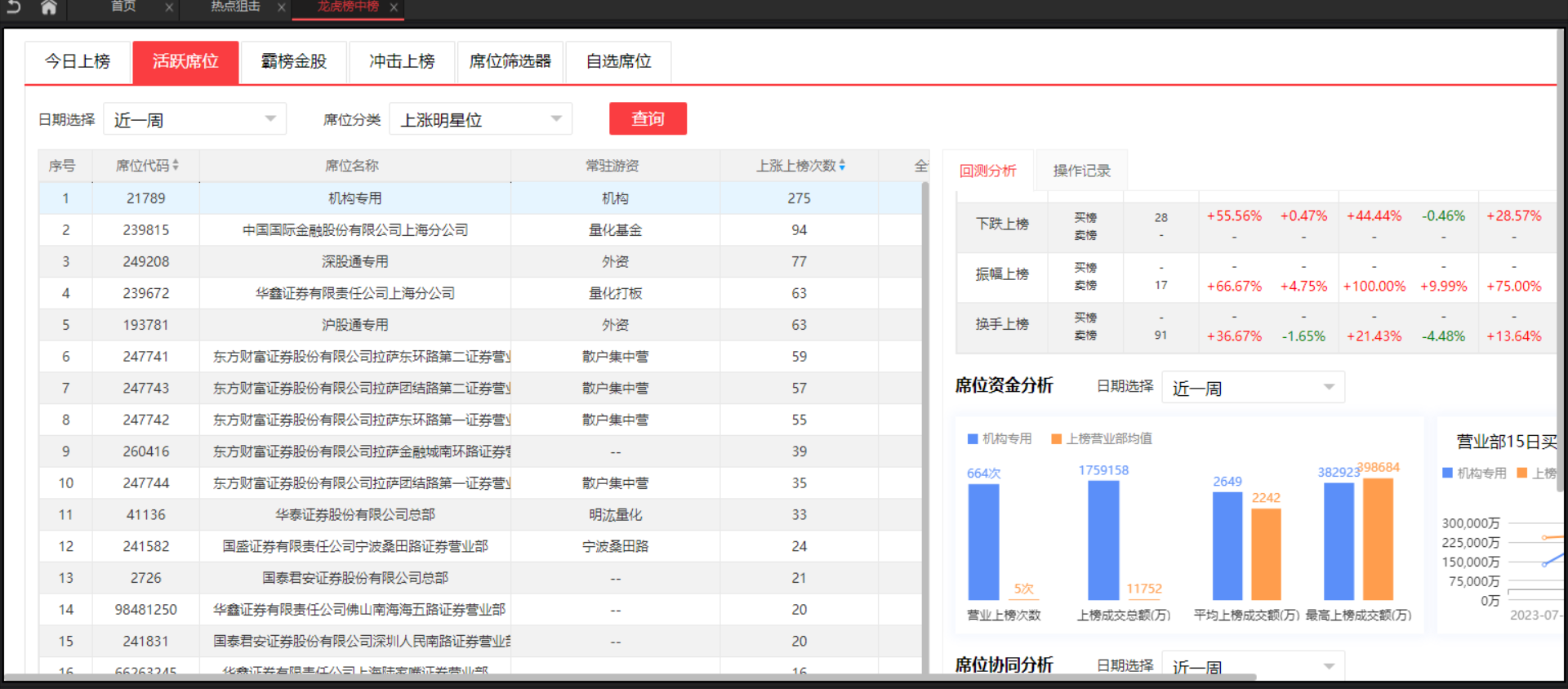Click the +100.00% value in 振幅上榜 row
This screenshot has width=1568, height=689.
click(x=1374, y=287)
